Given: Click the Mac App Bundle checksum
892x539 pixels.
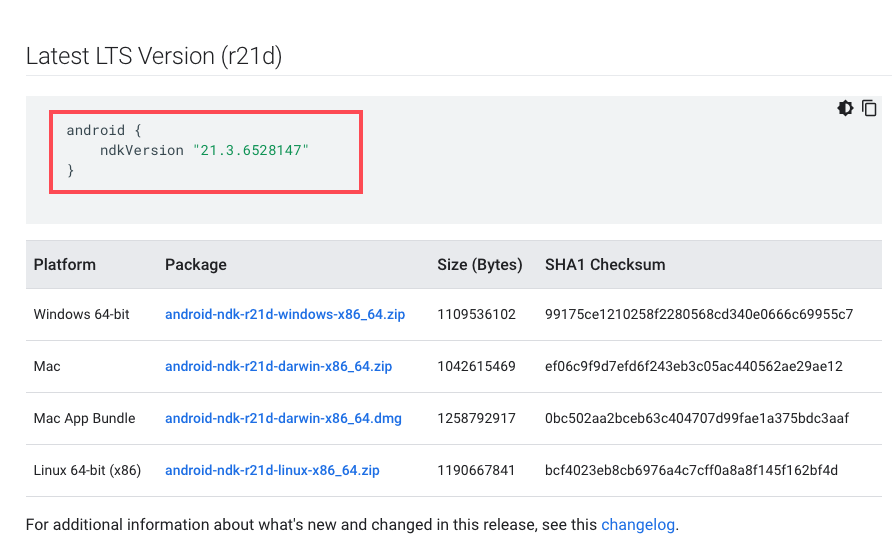Looking at the screenshot, I should [x=697, y=418].
